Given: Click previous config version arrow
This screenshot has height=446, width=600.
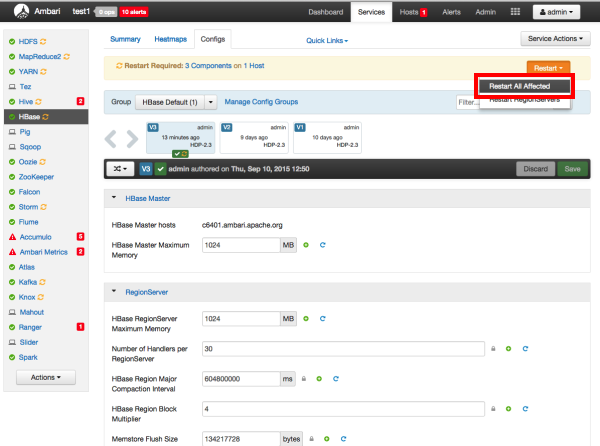Looking at the screenshot, I should pyautogui.click(x=113, y=139).
